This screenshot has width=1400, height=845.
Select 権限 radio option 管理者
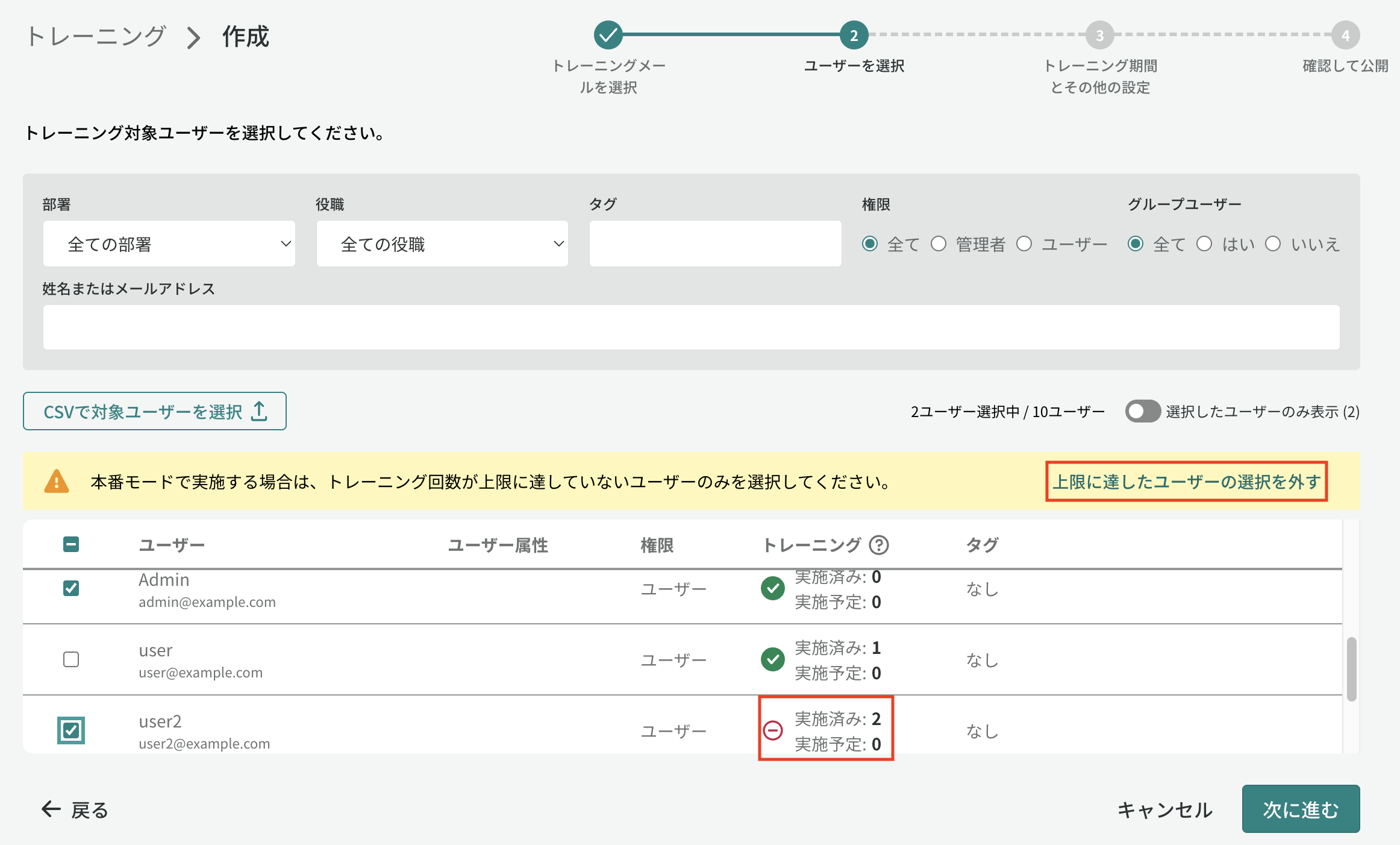click(x=938, y=243)
